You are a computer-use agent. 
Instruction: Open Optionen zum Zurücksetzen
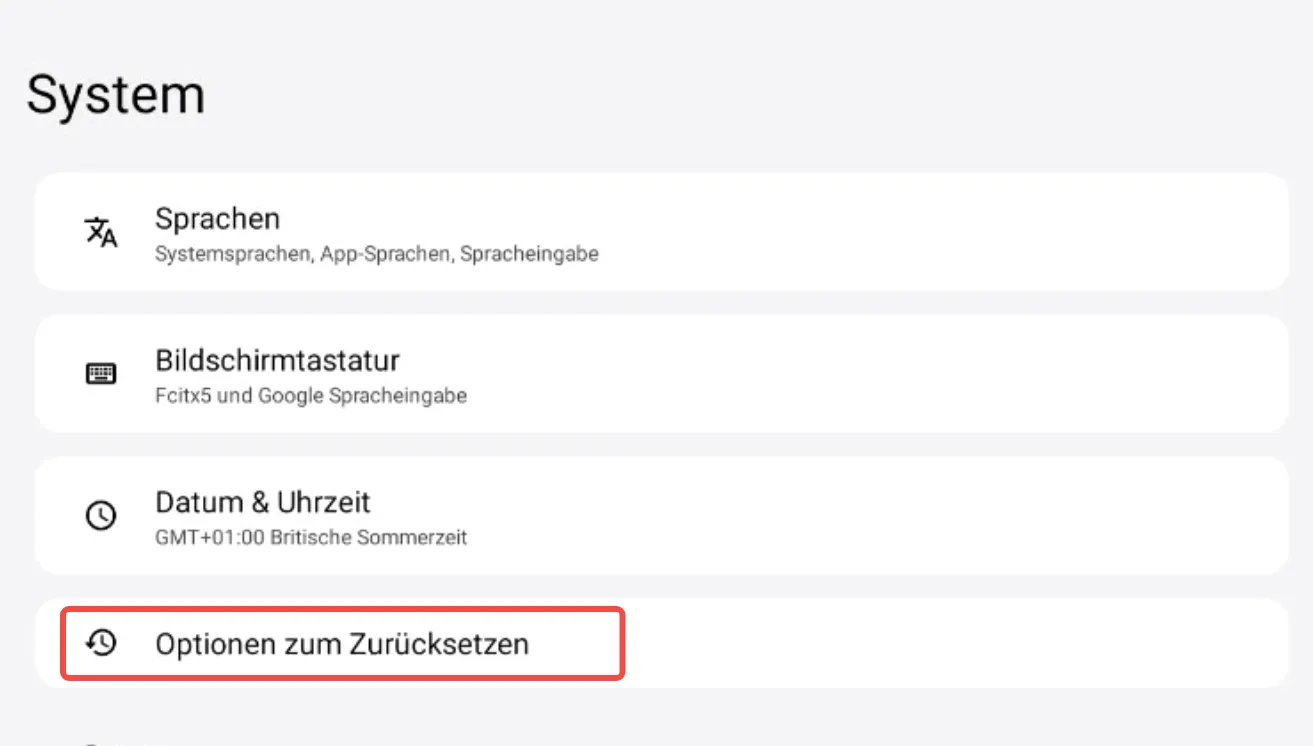tap(341, 644)
